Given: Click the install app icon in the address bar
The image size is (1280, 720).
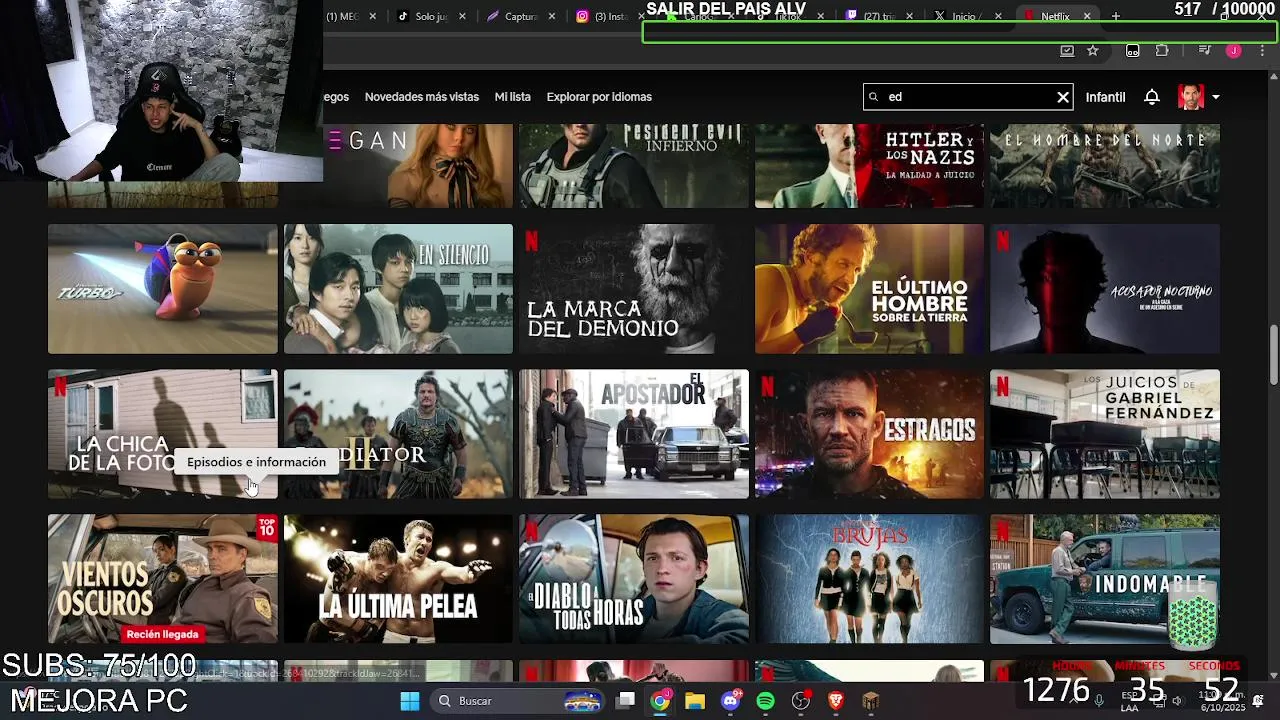Looking at the screenshot, I should click(x=1067, y=51).
